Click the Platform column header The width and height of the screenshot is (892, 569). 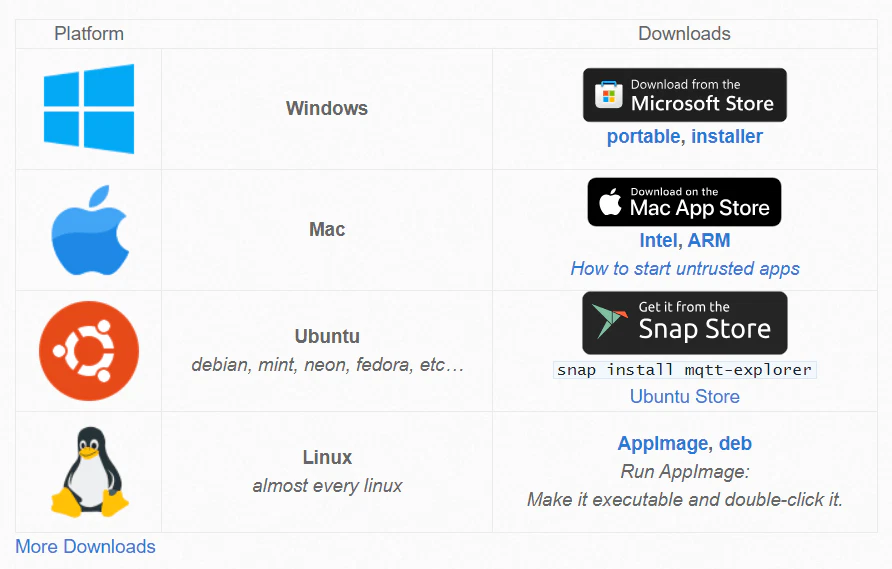(89, 34)
